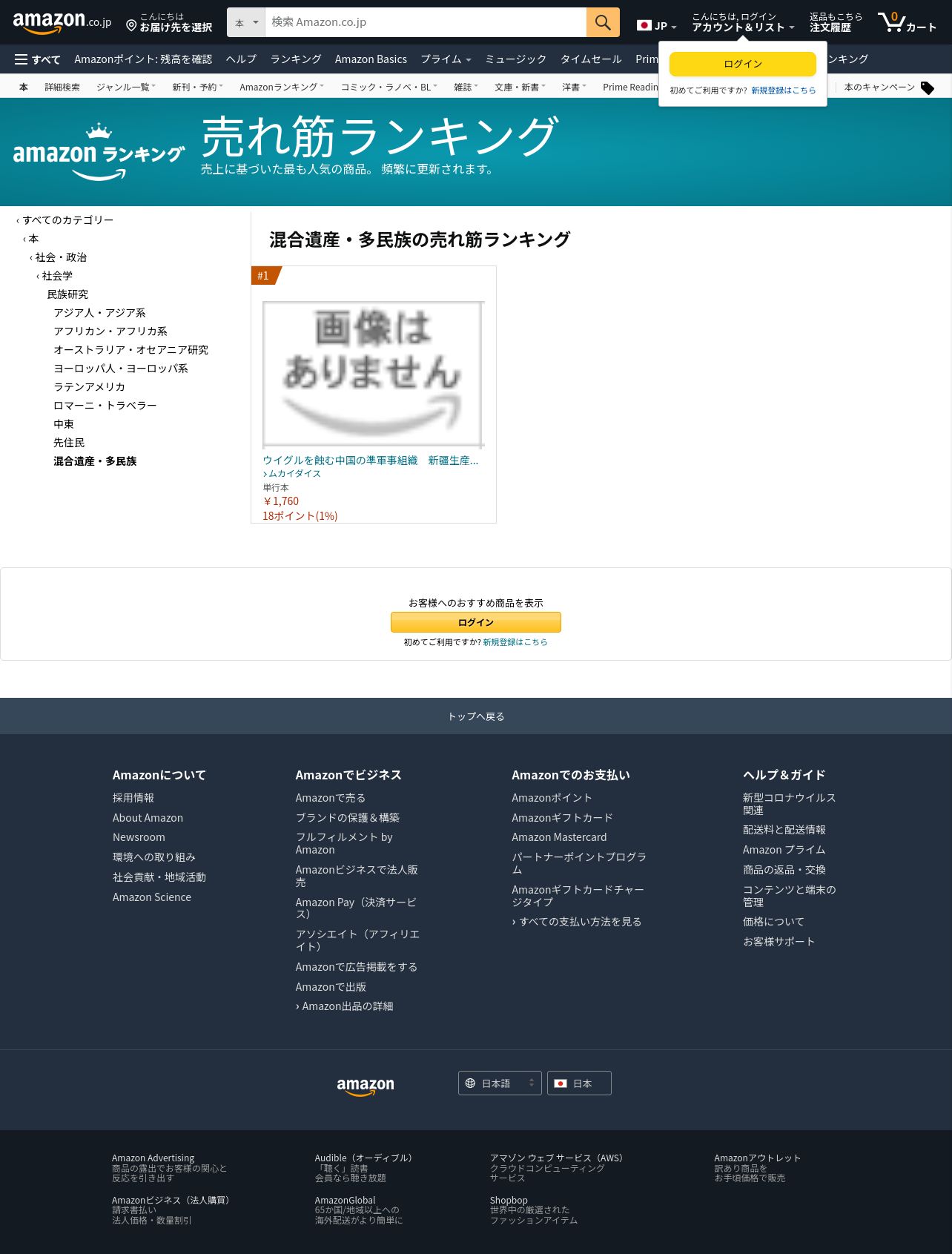
Task: Select オーストラリア・オセアニア研究 category
Action: [130, 350]
